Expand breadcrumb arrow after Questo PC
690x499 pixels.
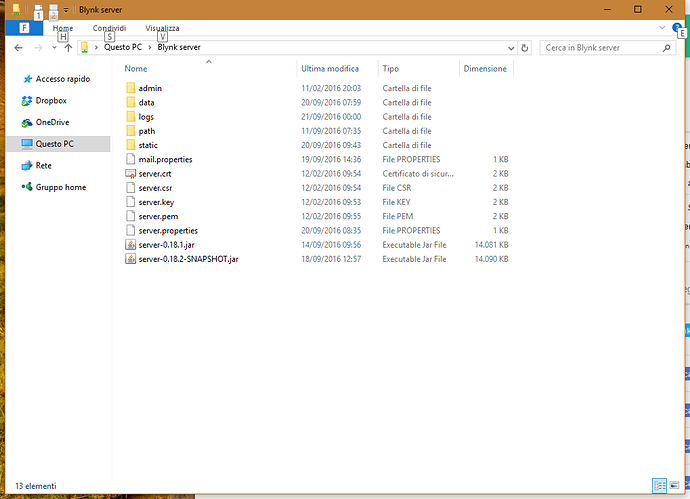[x=150, y=47]
